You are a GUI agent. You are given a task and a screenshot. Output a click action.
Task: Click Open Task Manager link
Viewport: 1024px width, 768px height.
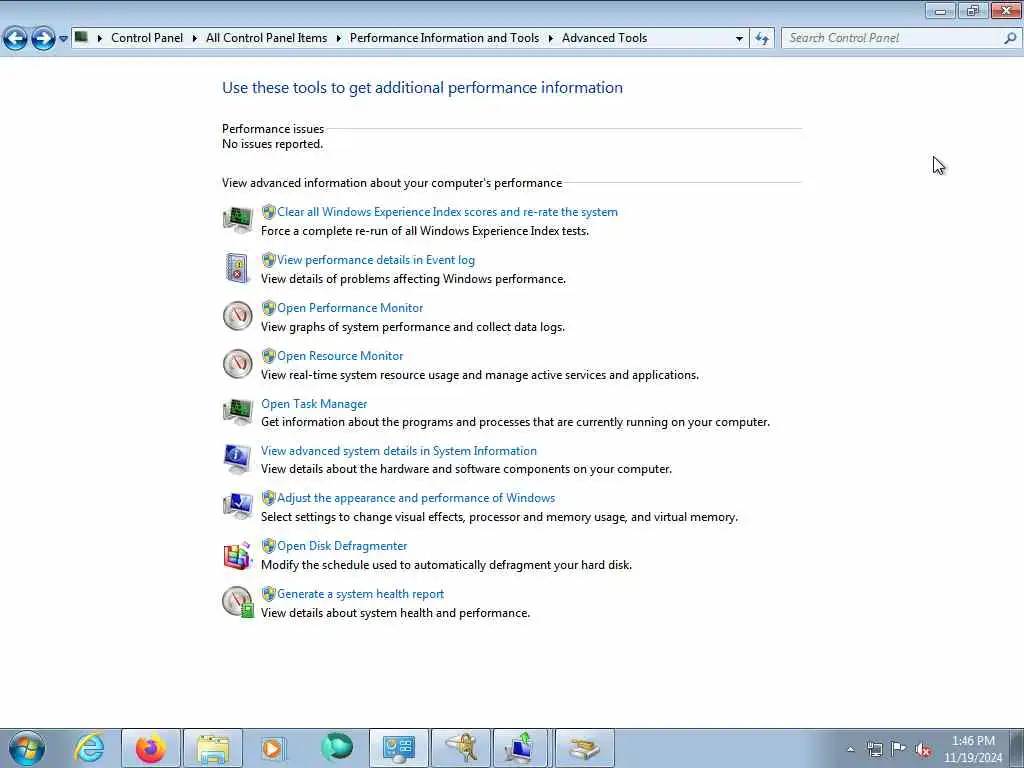[x=314, y=404]
